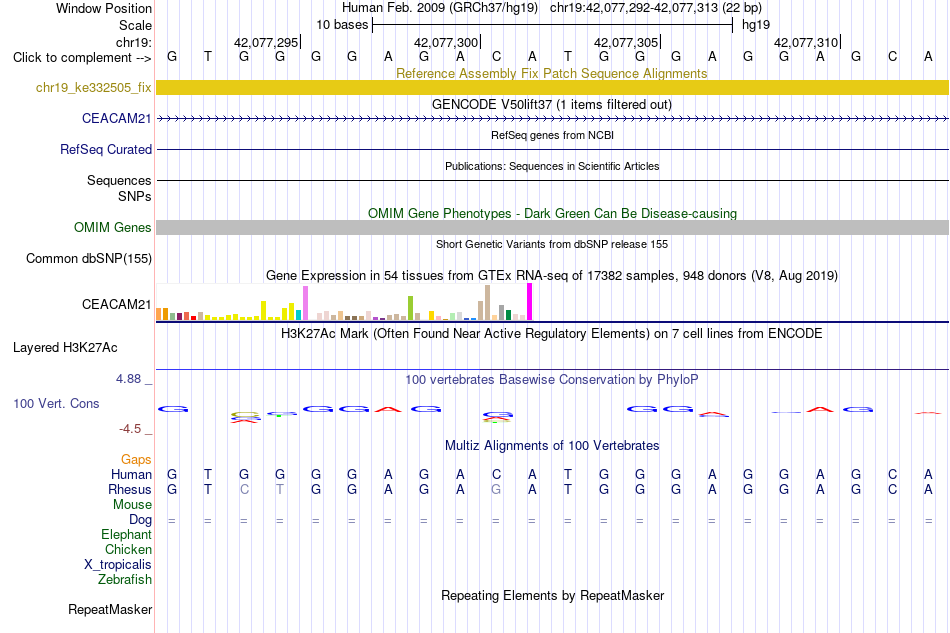Open the Reference Assembly Fix Patch Sequence Alignments title
The image size is (950, 633).
point(552,73)
